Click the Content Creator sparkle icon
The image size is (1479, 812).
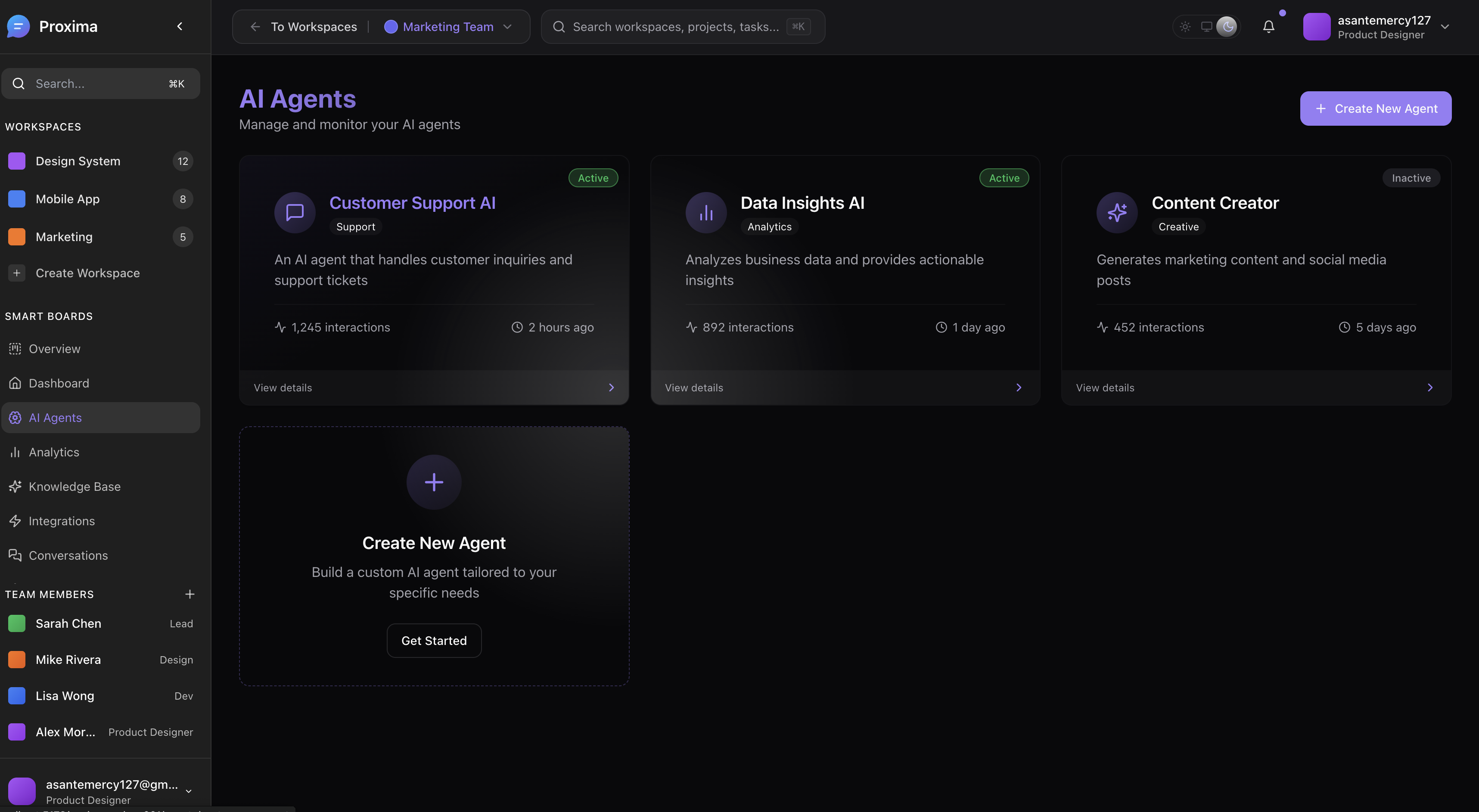point(1117,212)
